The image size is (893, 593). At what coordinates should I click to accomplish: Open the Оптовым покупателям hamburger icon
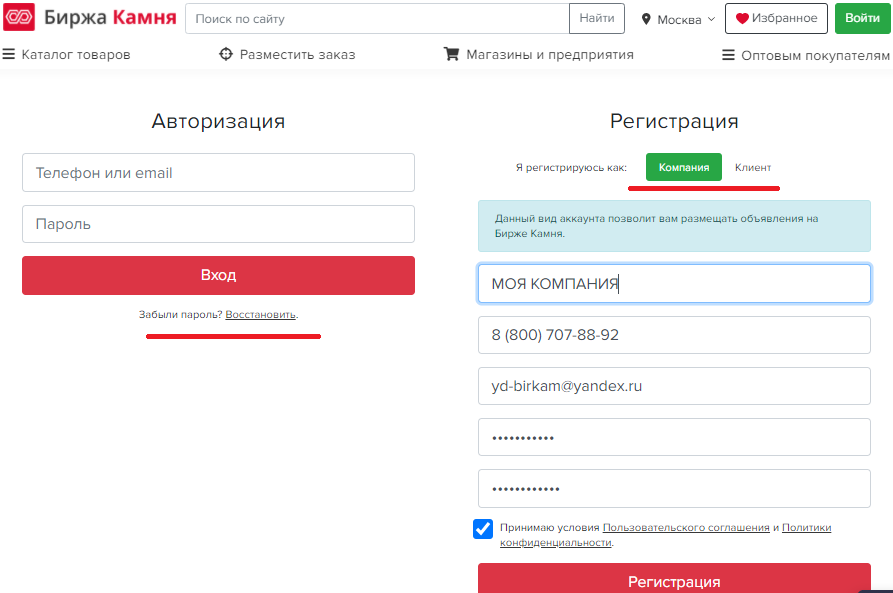tap(728, 55)
